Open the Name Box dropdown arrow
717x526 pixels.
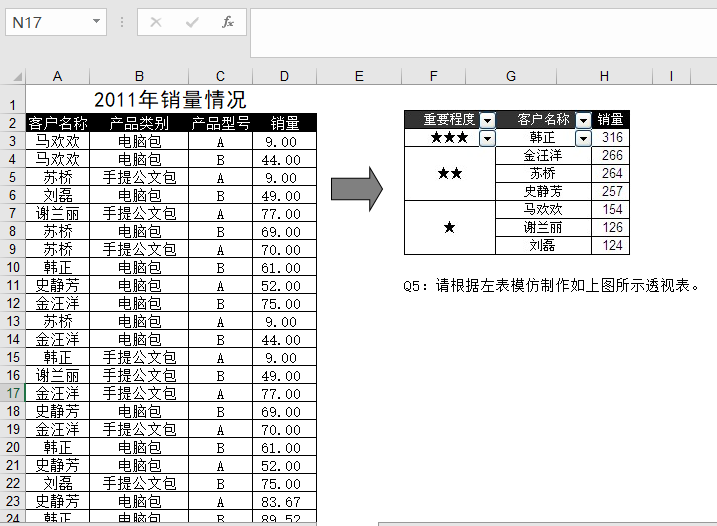[96, 21]
